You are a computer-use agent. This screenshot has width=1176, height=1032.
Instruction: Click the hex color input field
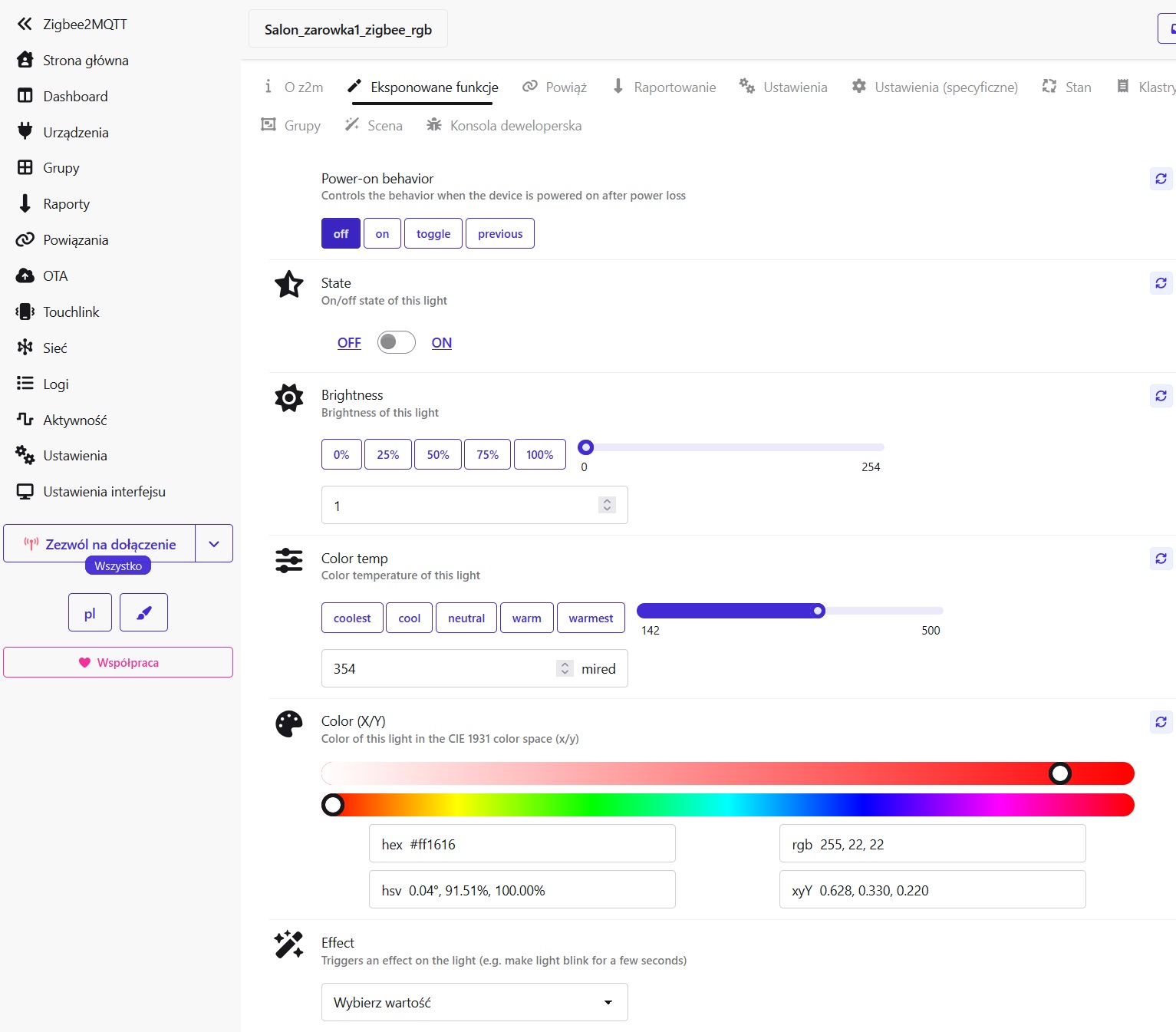[522, 844]
